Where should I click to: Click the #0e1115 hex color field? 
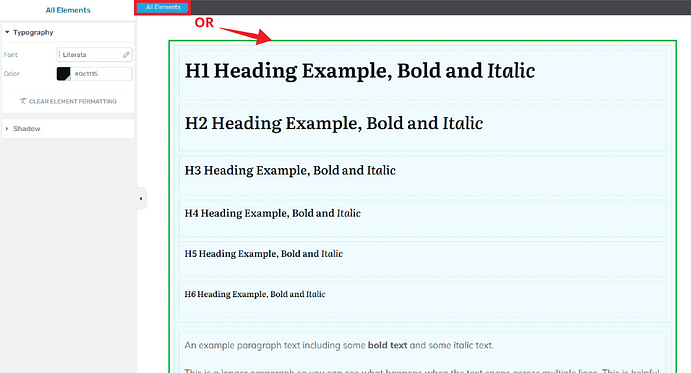(x=101, y=74)
